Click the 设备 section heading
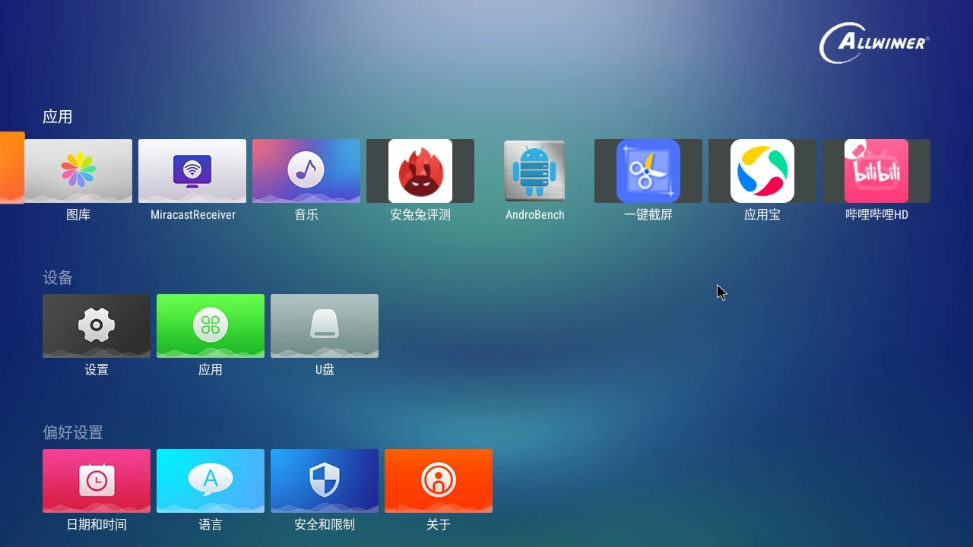The width and height of the screenshot is (973, 547). click(x=58, y=278)
